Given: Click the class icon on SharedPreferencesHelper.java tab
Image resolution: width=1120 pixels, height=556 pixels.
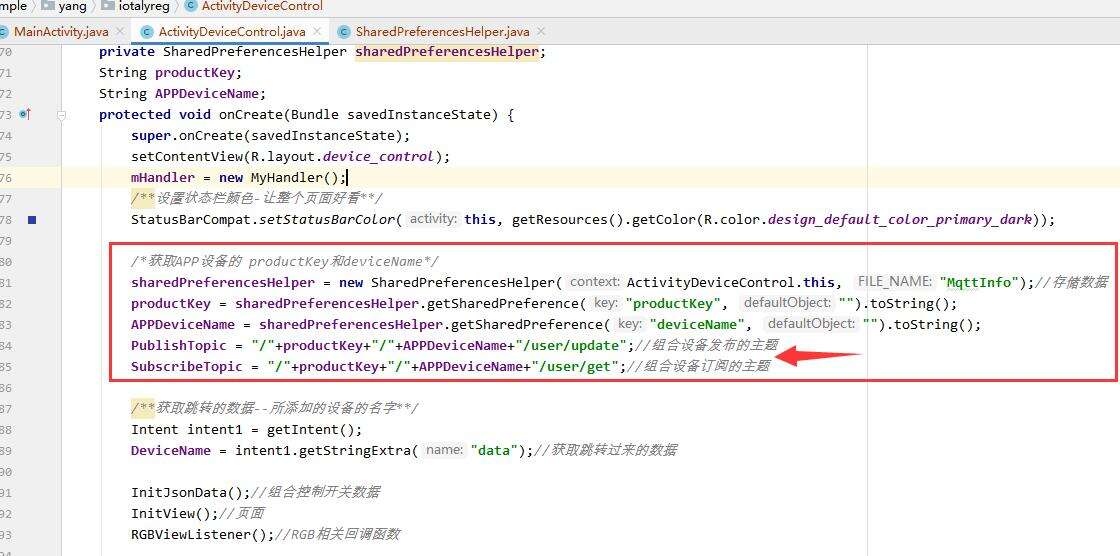Looking at the screenshot, I should click(345, 32).
